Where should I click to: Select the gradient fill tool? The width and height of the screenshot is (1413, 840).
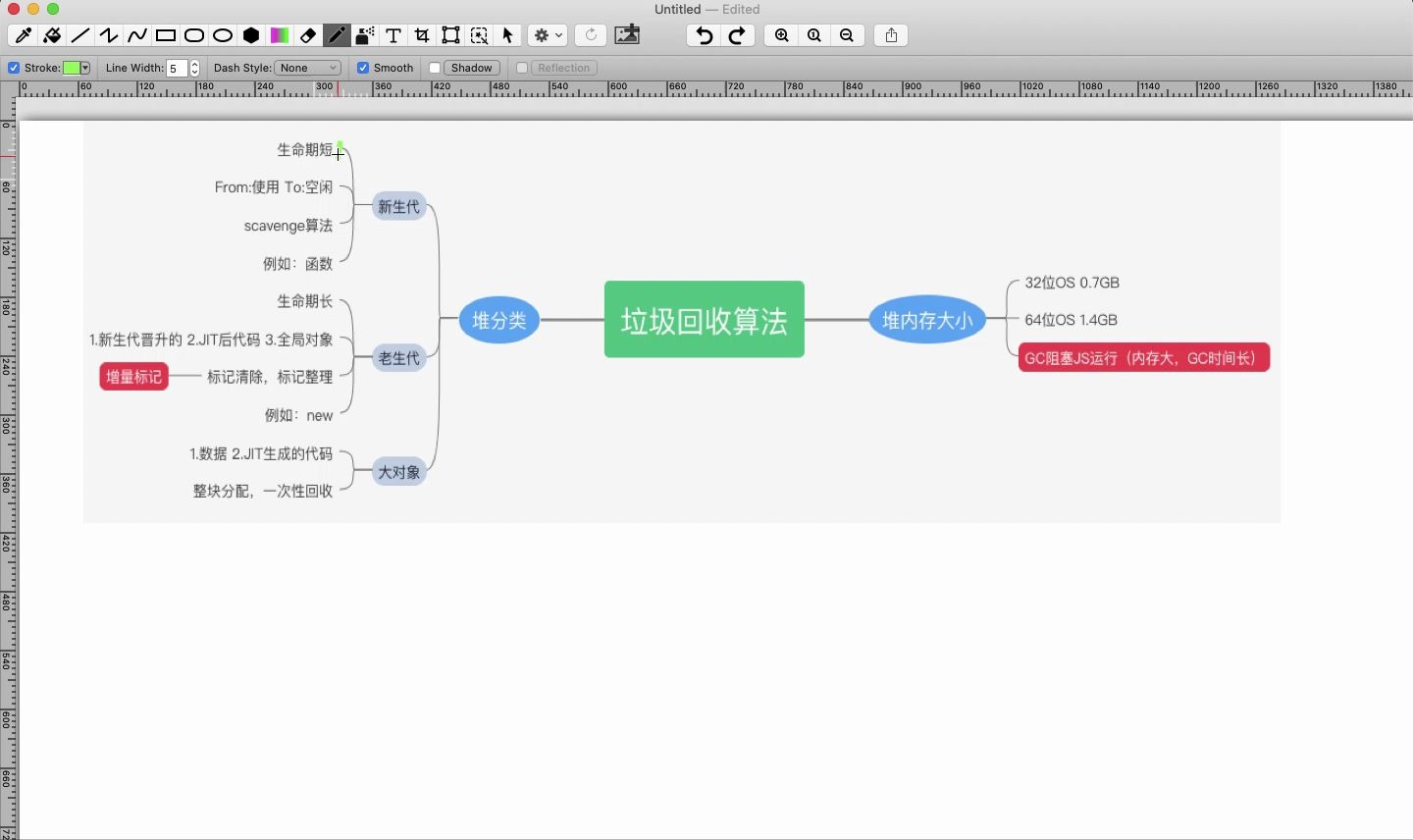pyautogui.click(x=280, y=35)
